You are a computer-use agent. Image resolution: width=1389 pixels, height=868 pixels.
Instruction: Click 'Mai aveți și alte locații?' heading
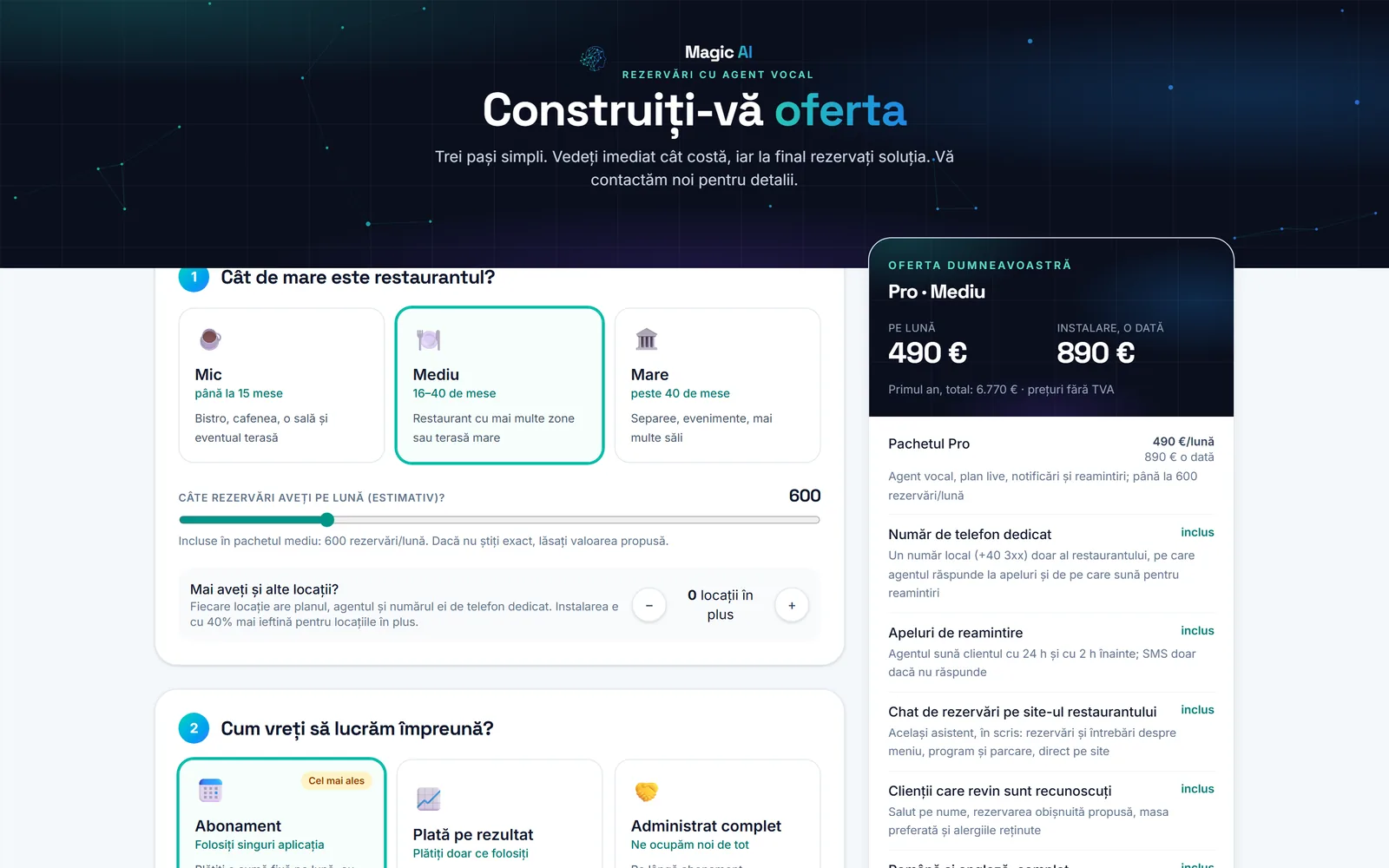tap(264, 589)
